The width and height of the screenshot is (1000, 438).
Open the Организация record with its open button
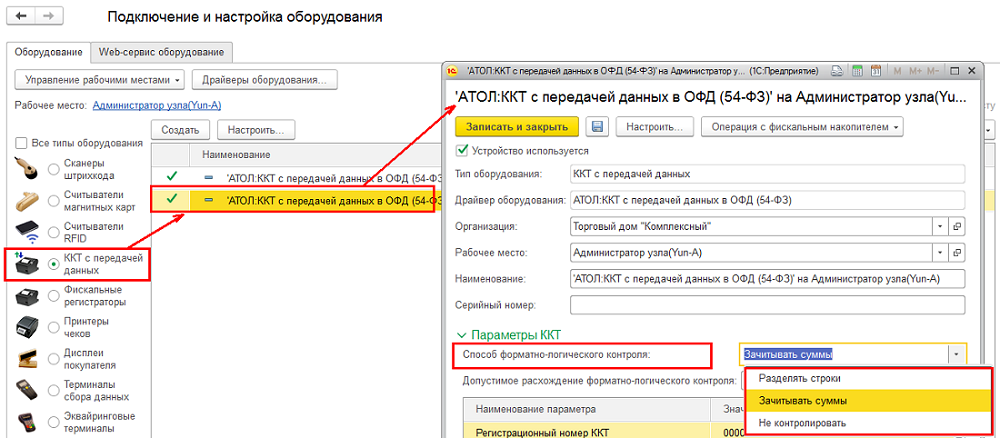coord(957,226)
